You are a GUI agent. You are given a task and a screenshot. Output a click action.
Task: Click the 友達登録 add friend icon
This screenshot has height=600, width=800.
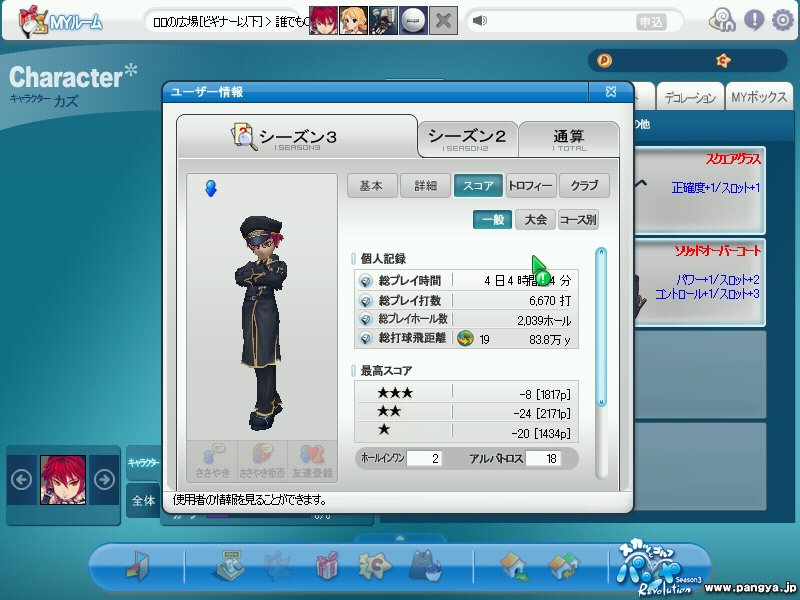pos(312,461)
